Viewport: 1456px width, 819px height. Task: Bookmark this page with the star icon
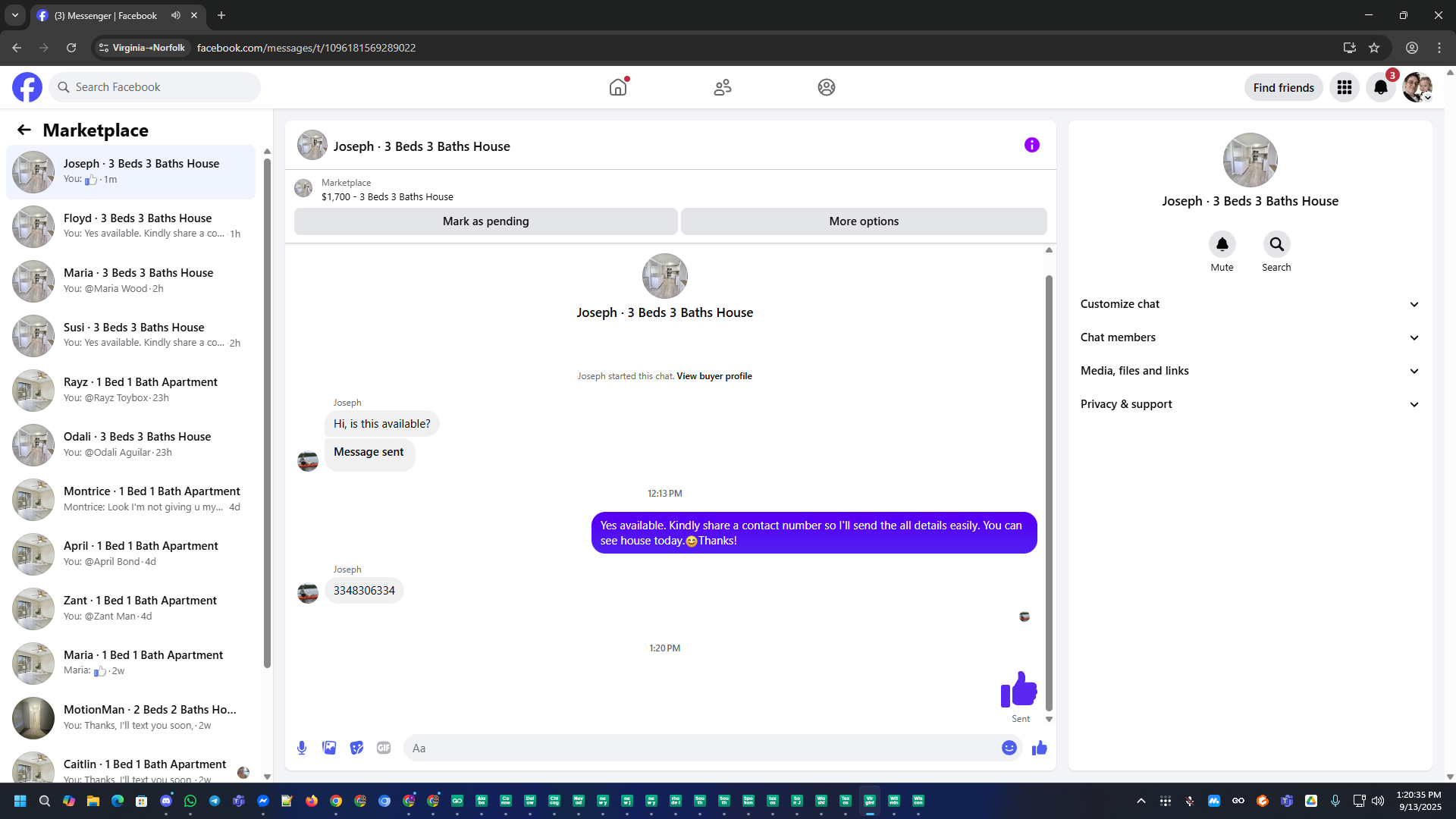point(1374,48)
